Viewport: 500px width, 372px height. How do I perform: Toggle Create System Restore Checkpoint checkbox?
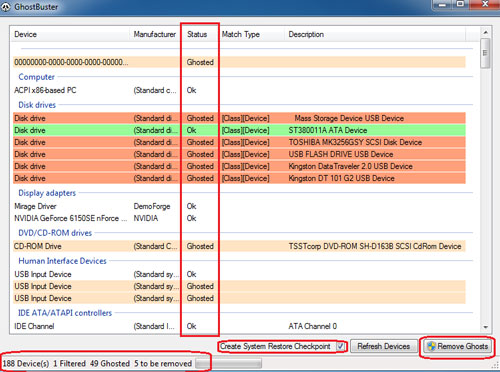tap(340, 346)
